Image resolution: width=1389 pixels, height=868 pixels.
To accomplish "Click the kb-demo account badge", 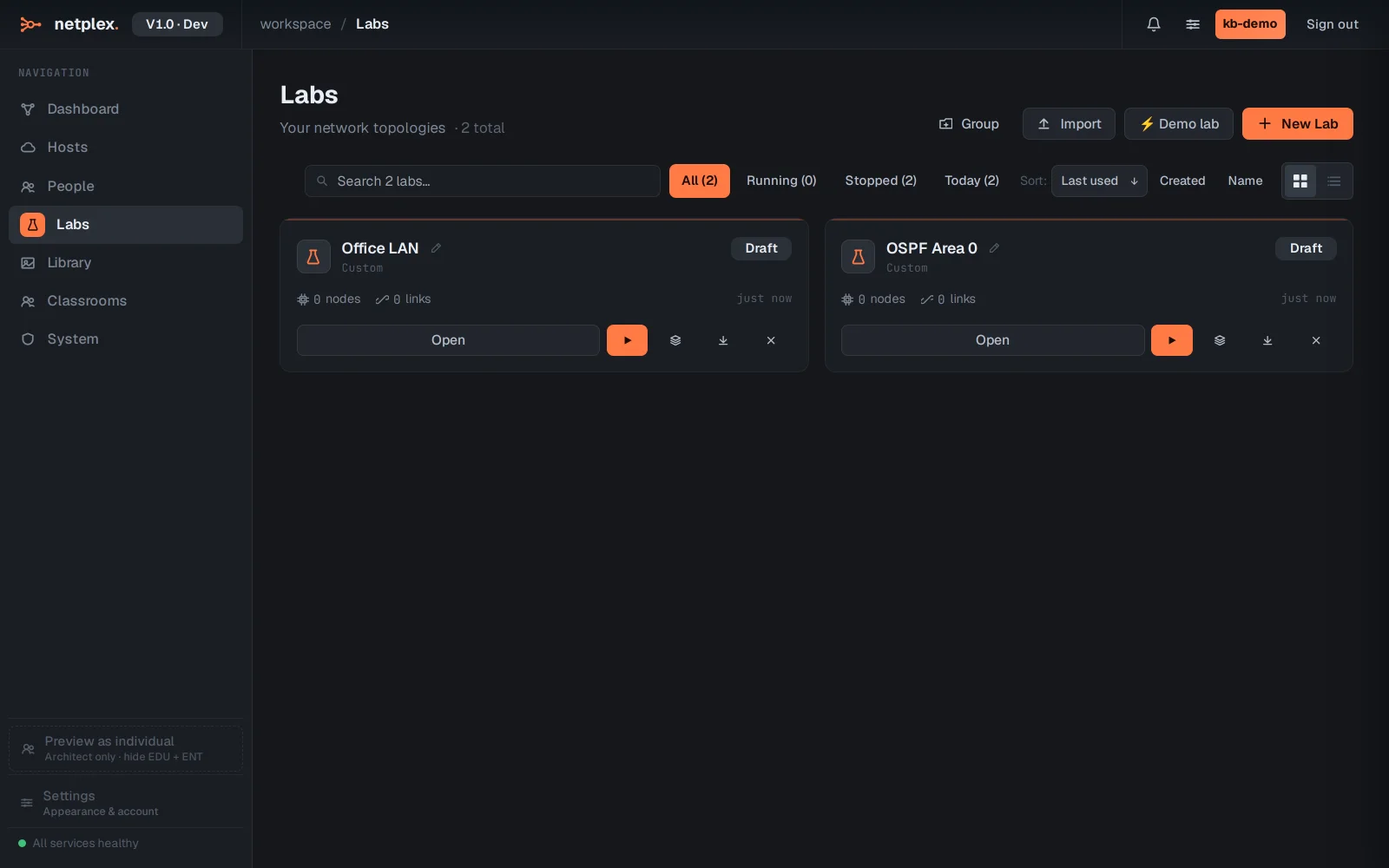I will tap(1250, 24).
